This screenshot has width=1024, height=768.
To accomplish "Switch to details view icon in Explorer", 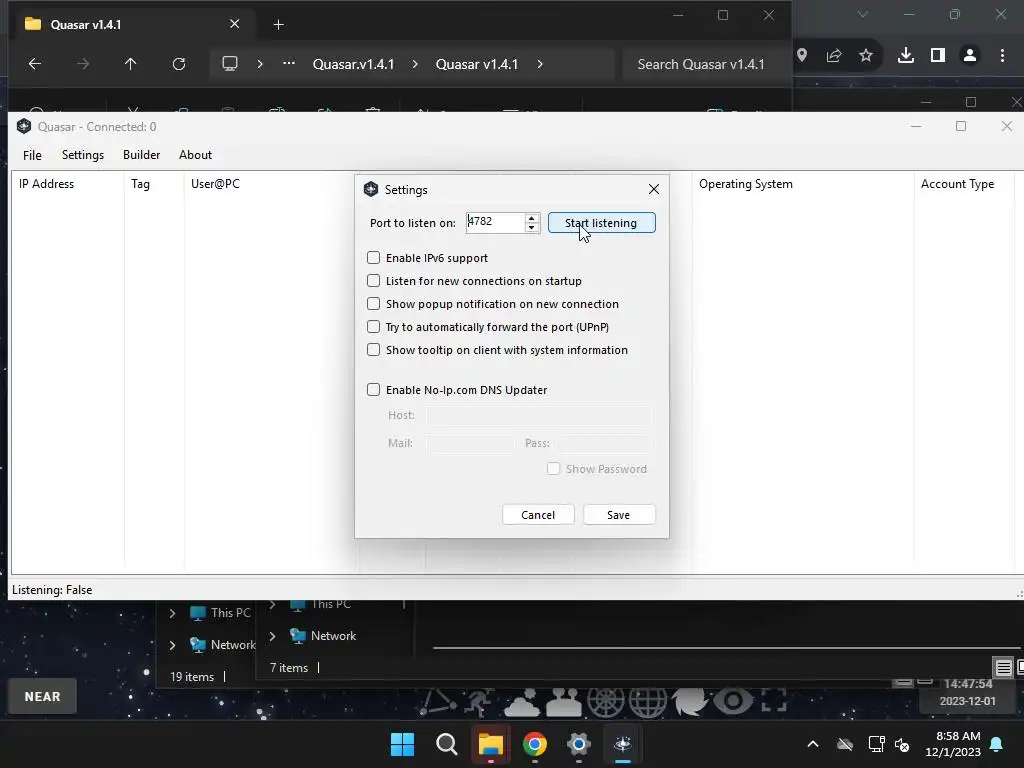I will click(1004, 667).
